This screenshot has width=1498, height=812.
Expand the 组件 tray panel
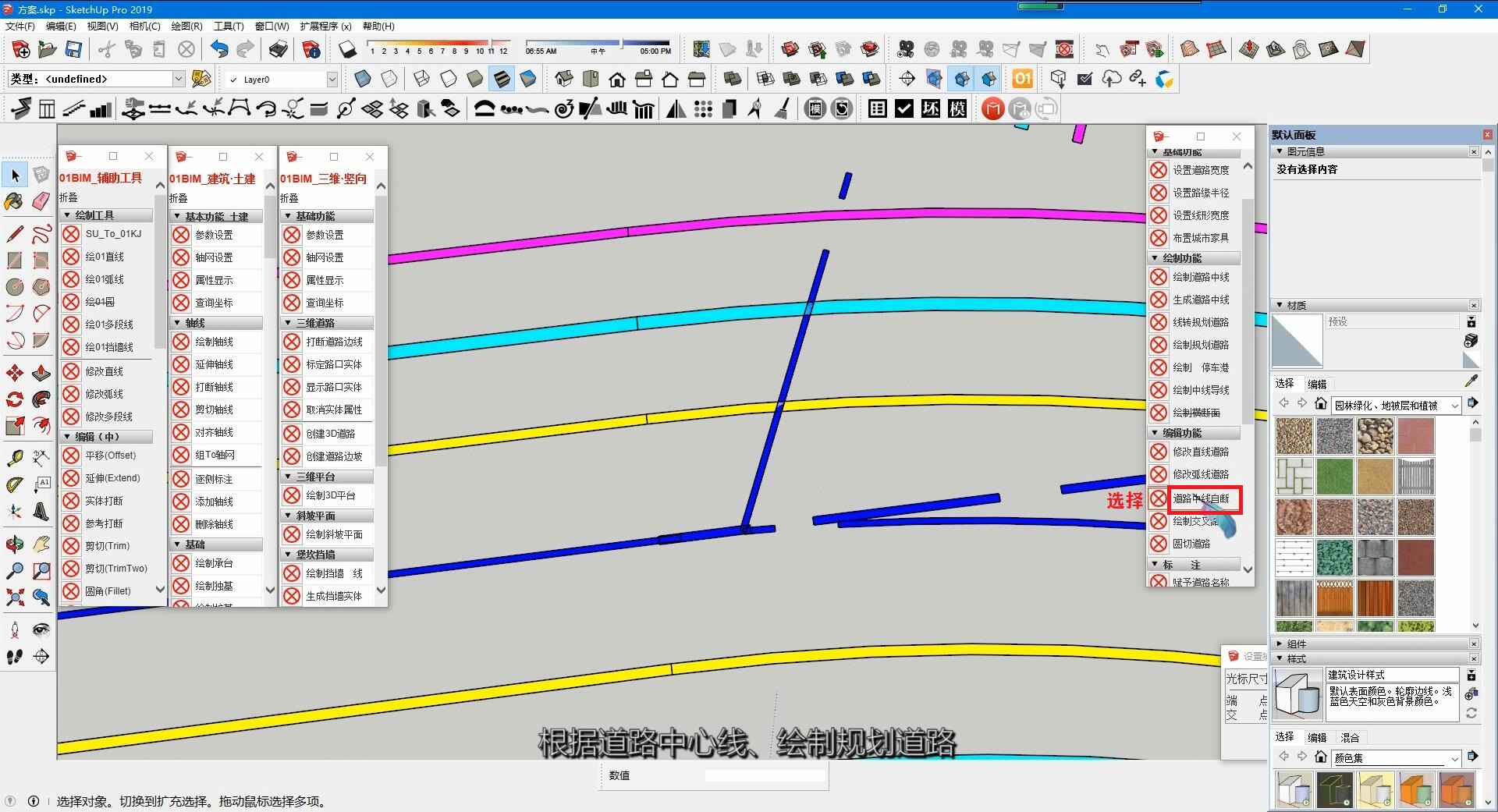[x=1376, y=644]
